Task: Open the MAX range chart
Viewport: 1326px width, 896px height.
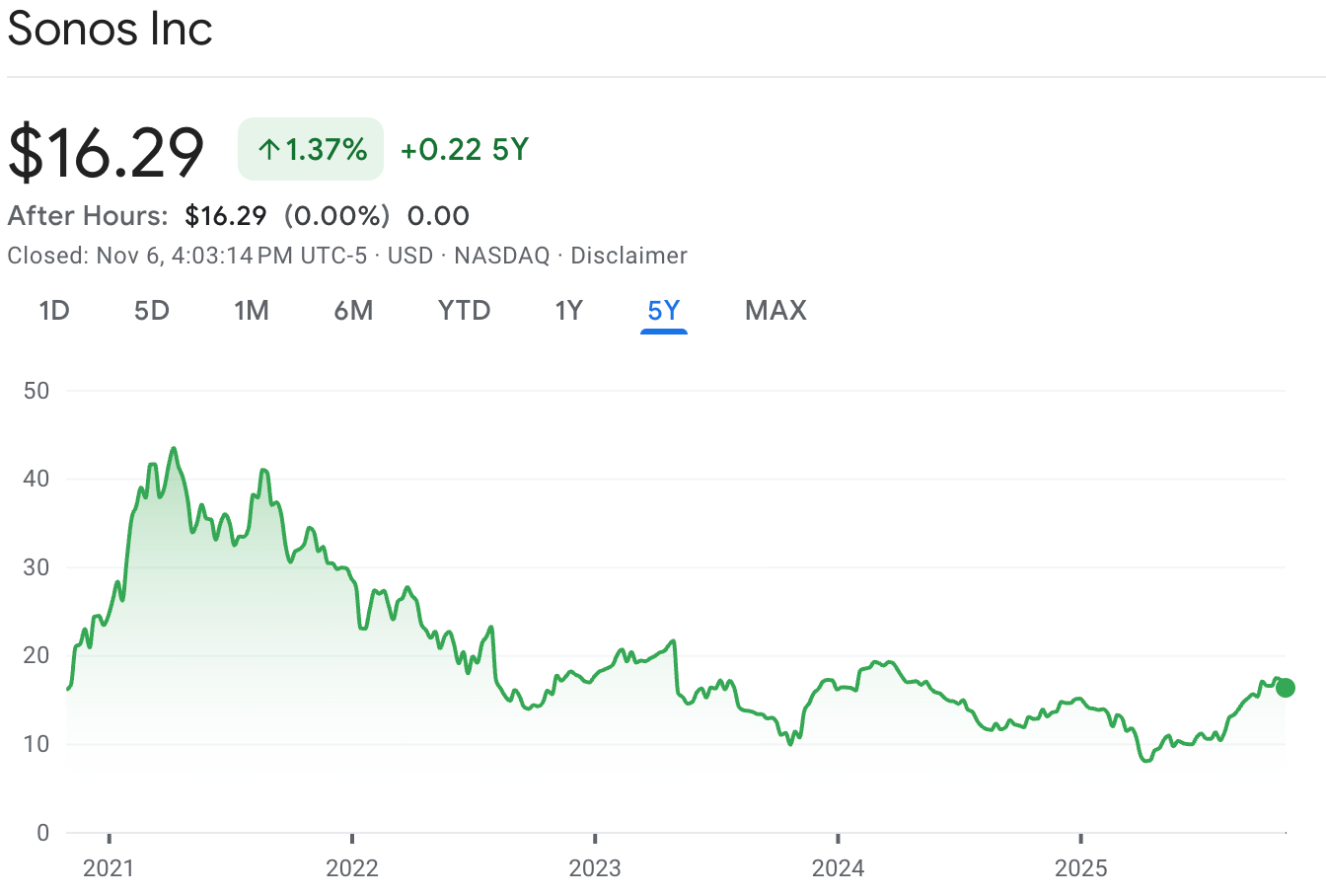Action: tap(775, 311)
